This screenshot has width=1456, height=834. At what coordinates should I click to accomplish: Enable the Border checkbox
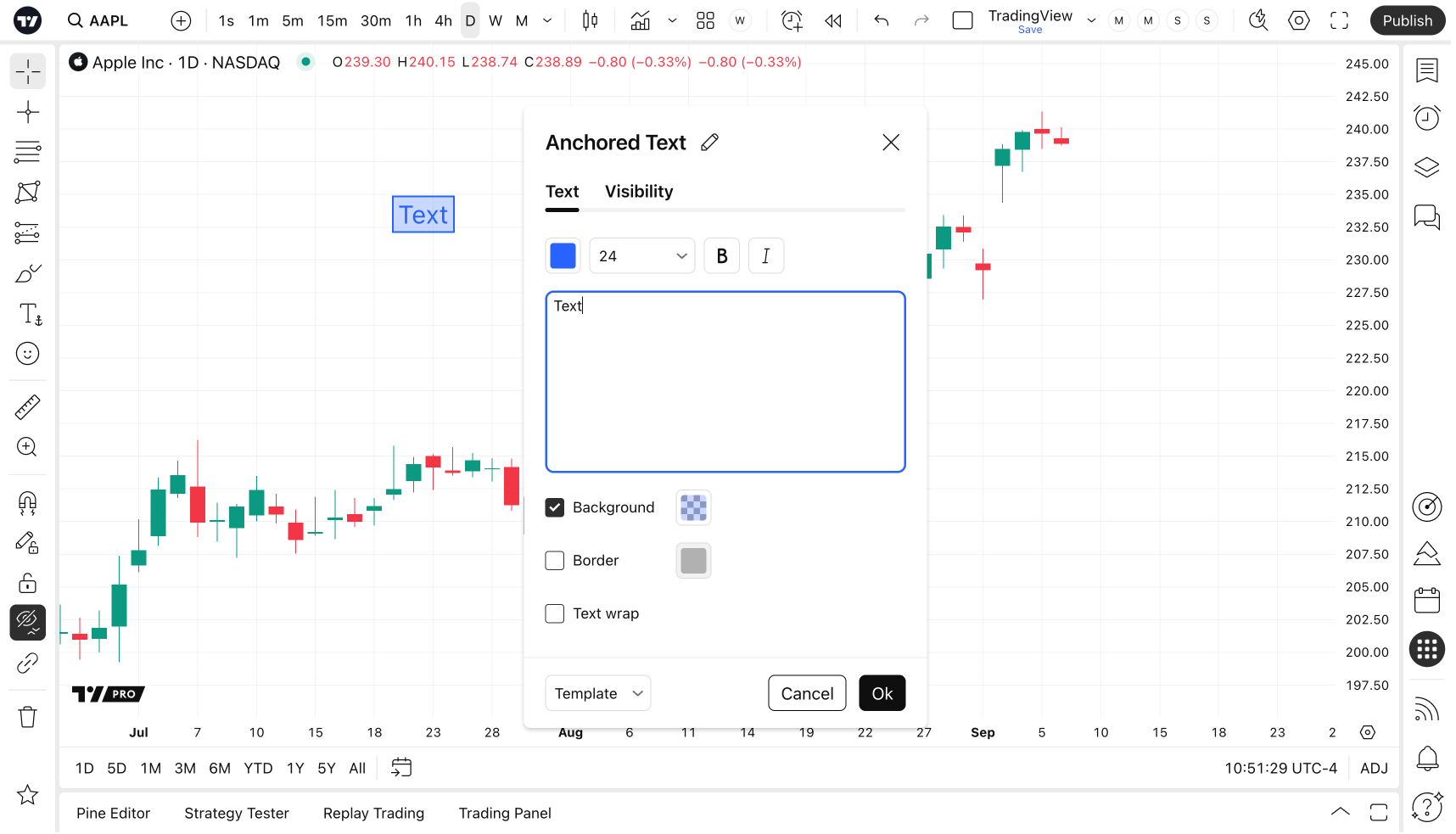[555, 561]
